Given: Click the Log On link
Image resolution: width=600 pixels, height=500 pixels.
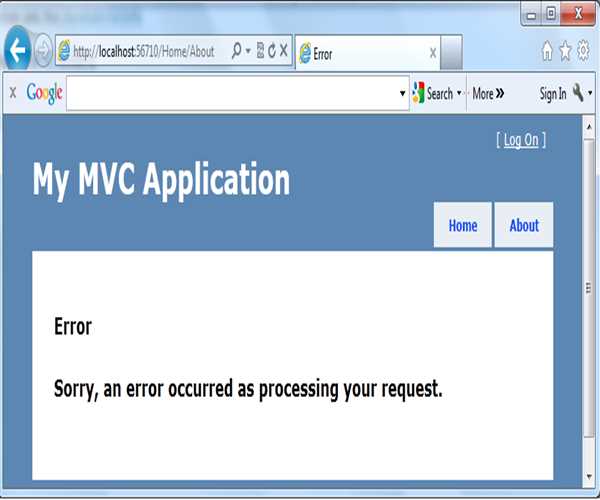Looking at the screenshot, I should (521, 140).
